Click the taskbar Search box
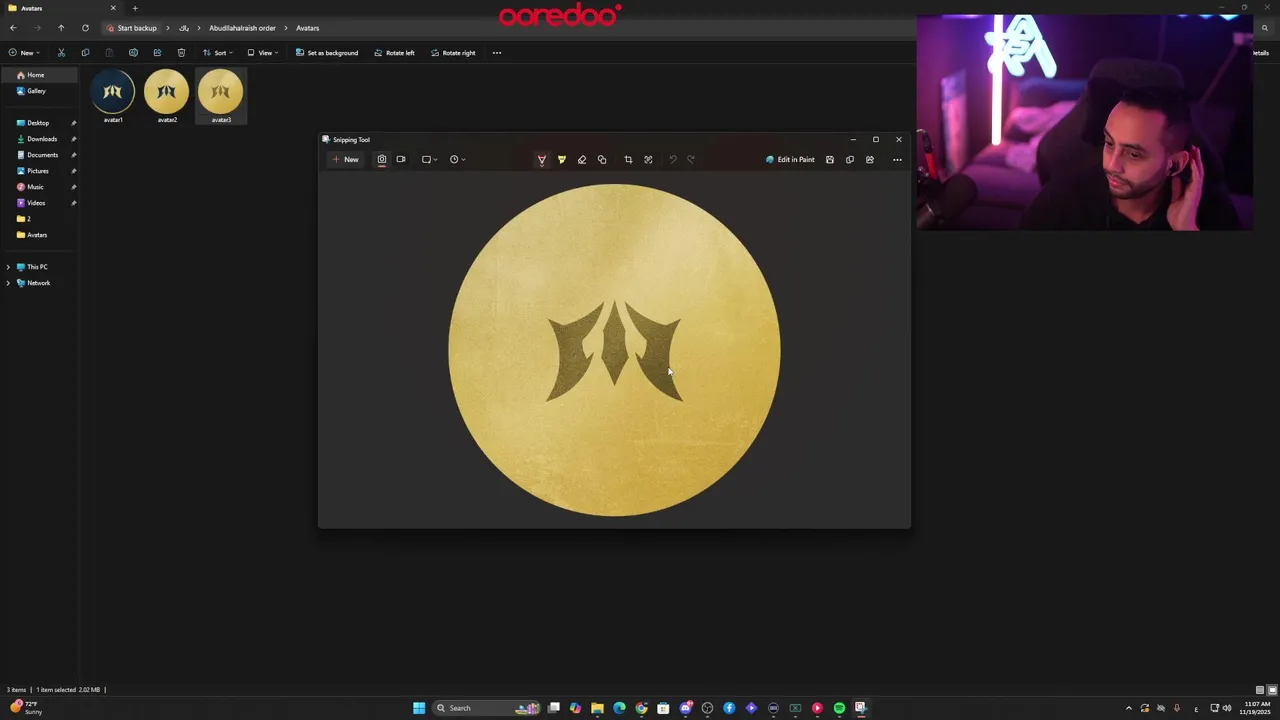The image size is (1280, 720). pos(487,708)
